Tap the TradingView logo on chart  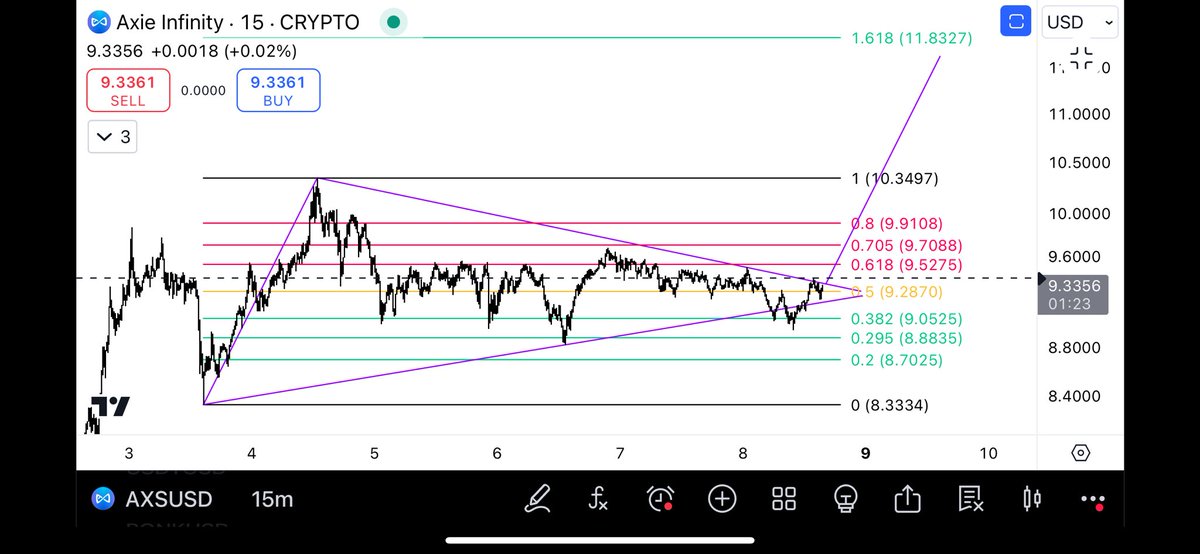click(110, 407)
